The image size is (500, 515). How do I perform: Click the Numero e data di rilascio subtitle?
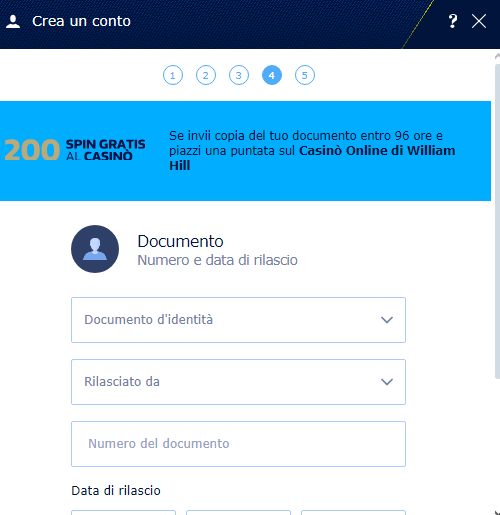[x=217, y=260]
